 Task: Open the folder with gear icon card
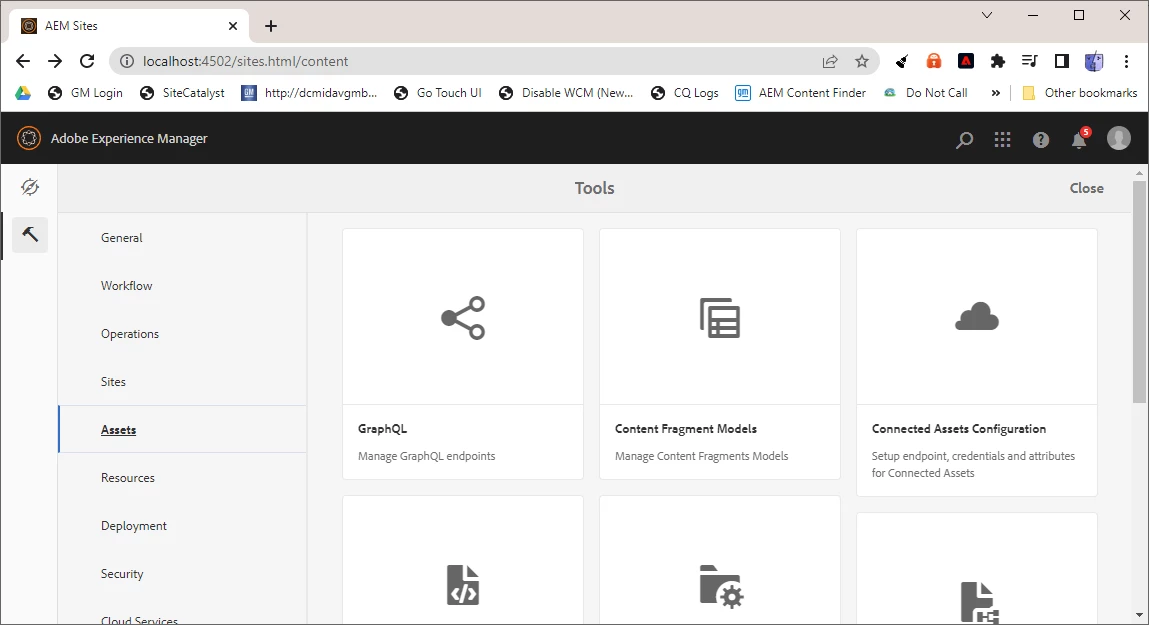721,586
